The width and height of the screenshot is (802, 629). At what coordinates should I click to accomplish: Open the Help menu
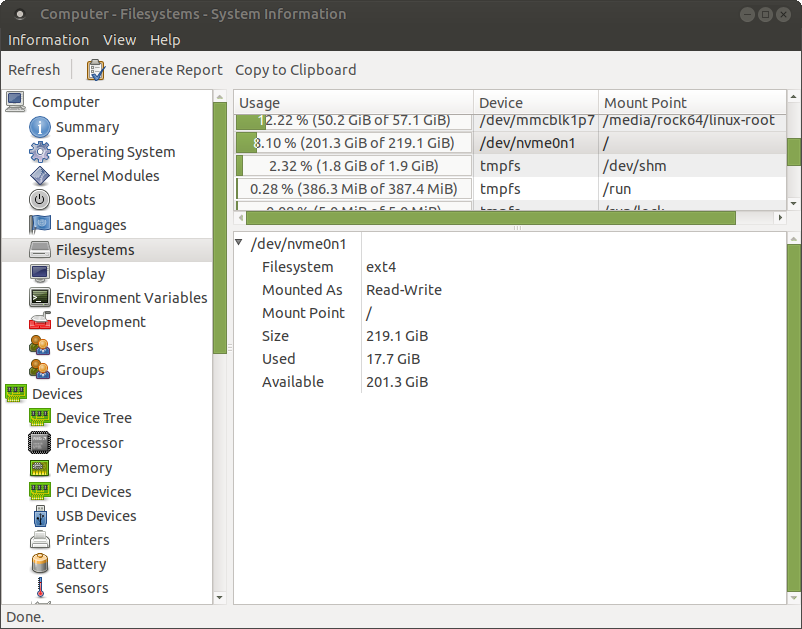coord(165,40)
